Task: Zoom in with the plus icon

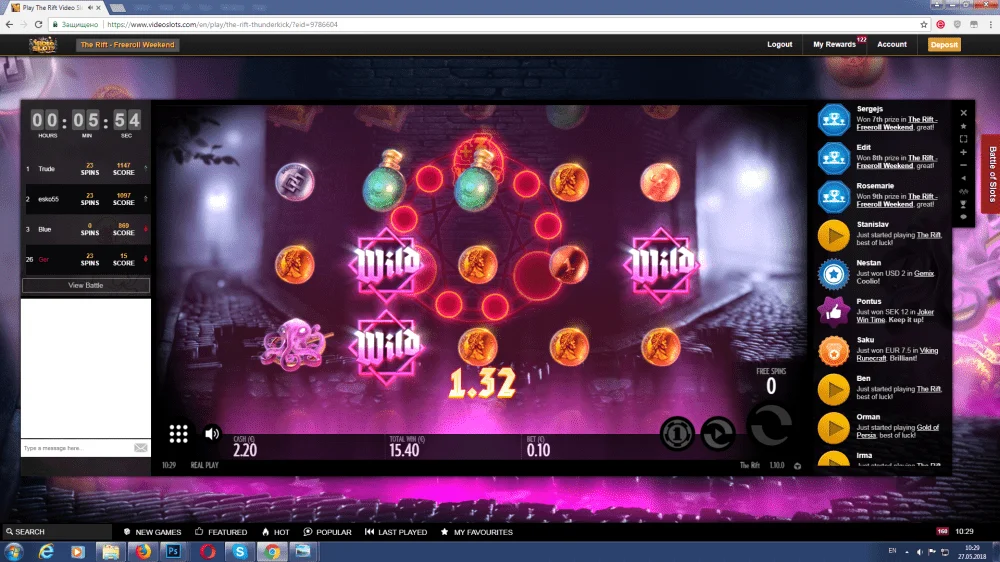Action: [x=964, y=152]
